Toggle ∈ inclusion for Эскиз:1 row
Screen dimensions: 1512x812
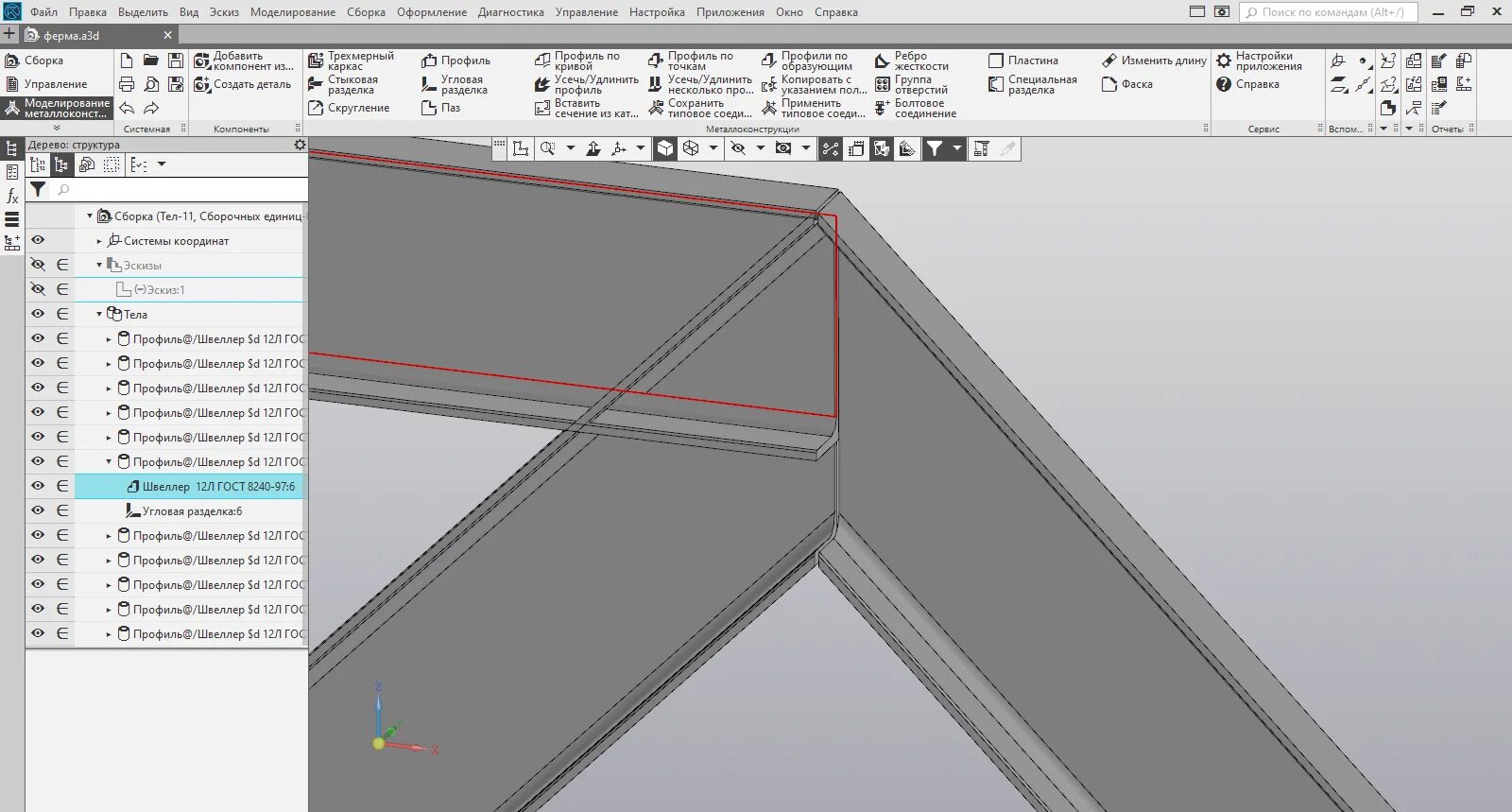pos(62,289)
